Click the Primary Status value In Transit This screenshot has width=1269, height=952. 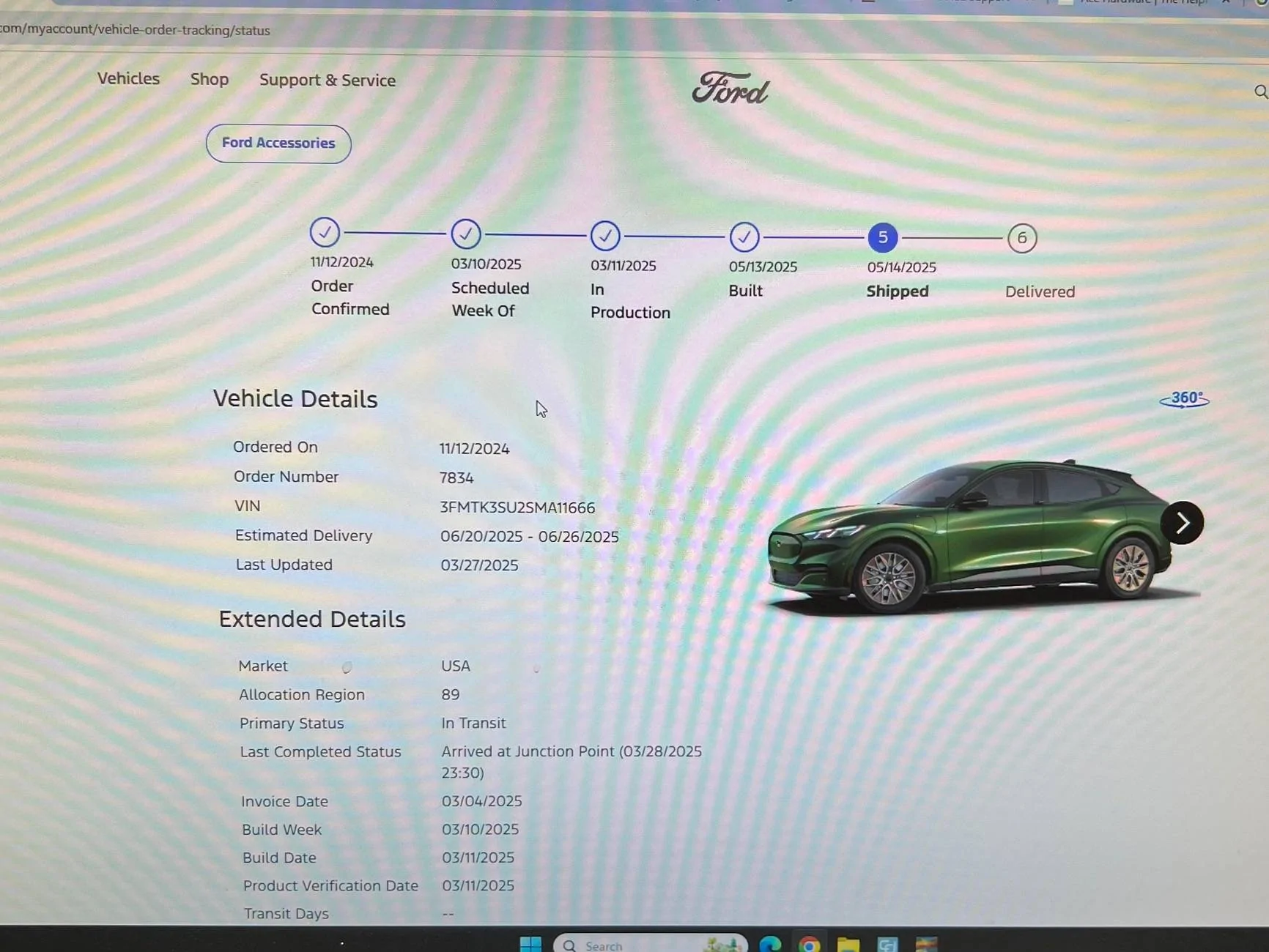[473, 723]
